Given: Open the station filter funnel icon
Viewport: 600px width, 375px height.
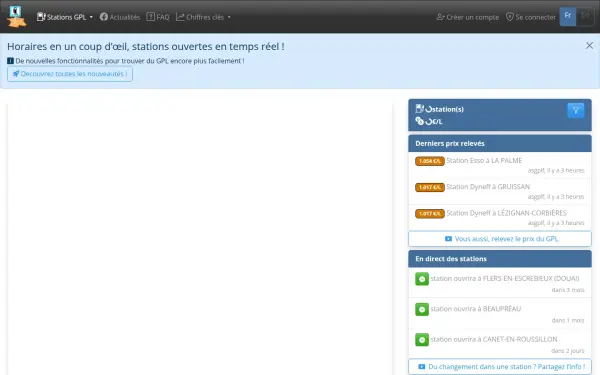Looking at the screenshot, I should click(576, 111).
